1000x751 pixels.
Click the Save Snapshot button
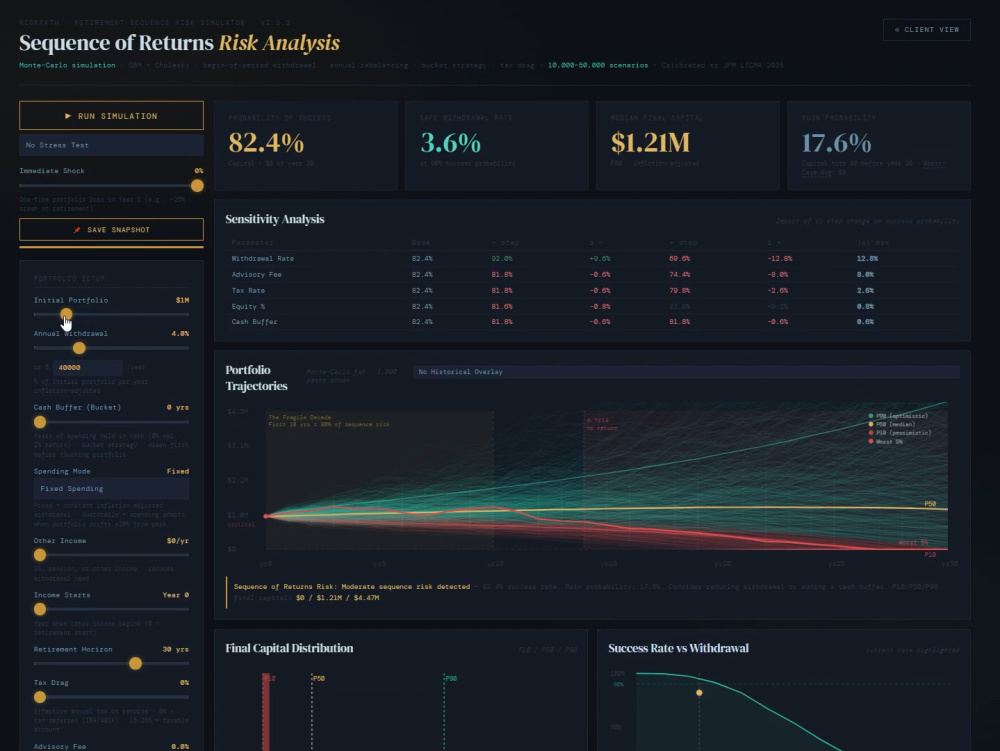pos(112,230)
